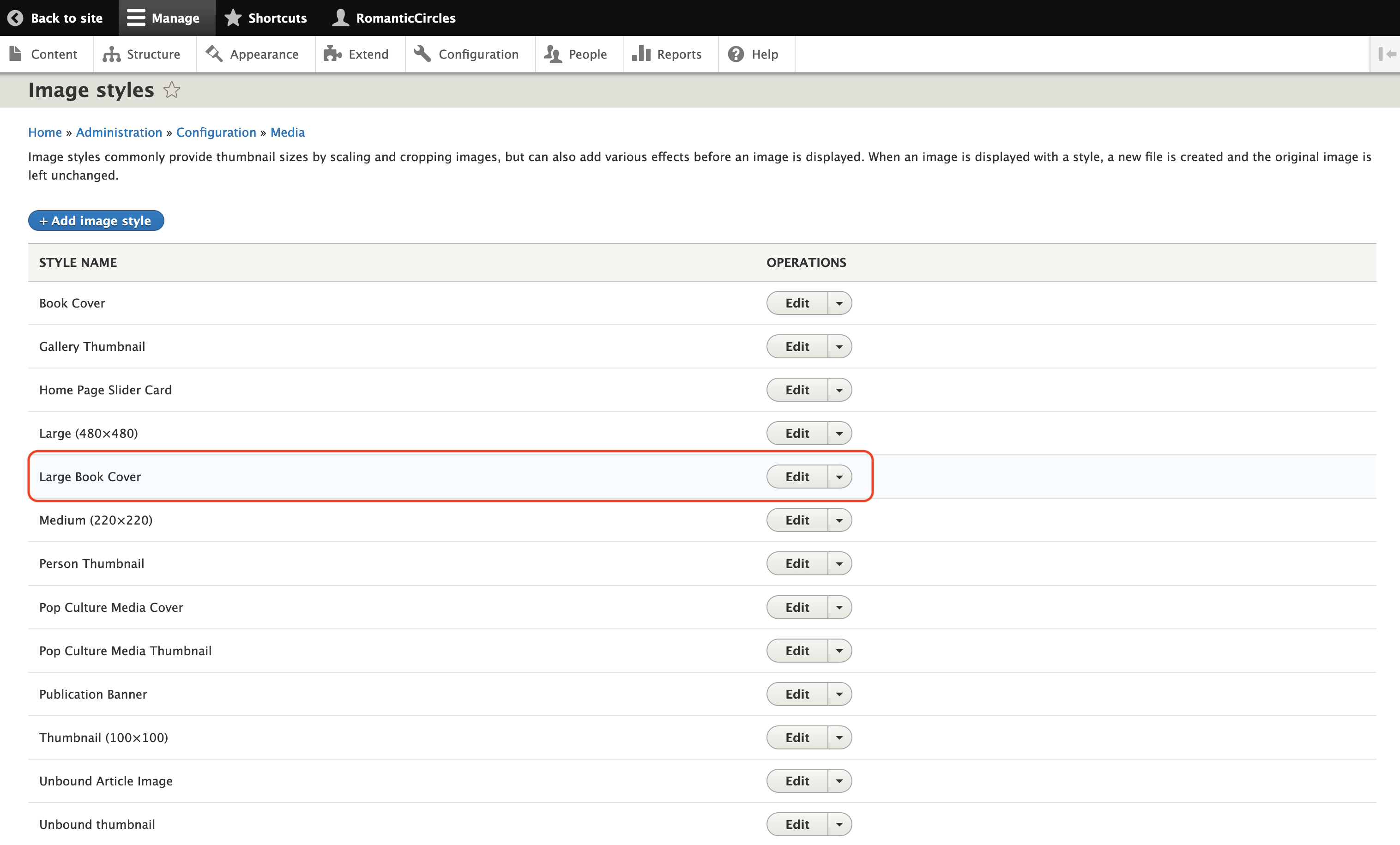Viewport: 1400px width, 845px height.
Task: Expand operations dropdown for Large (480×480)
Action: [839, 433]
